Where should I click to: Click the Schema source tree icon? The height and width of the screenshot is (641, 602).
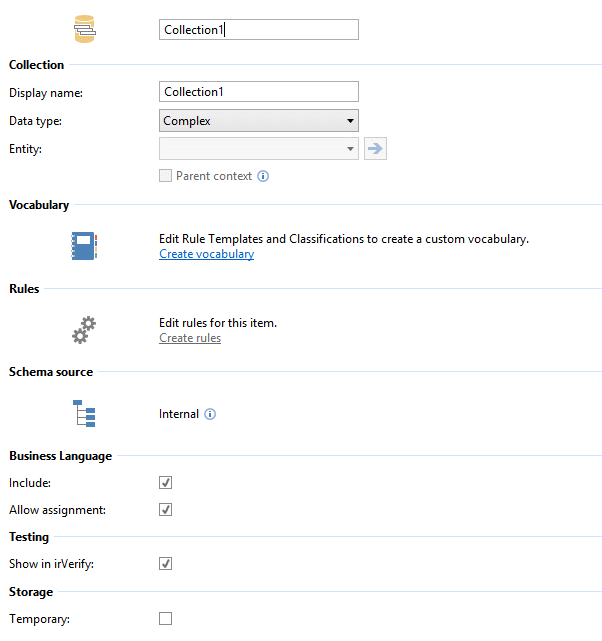coord(84,414)
